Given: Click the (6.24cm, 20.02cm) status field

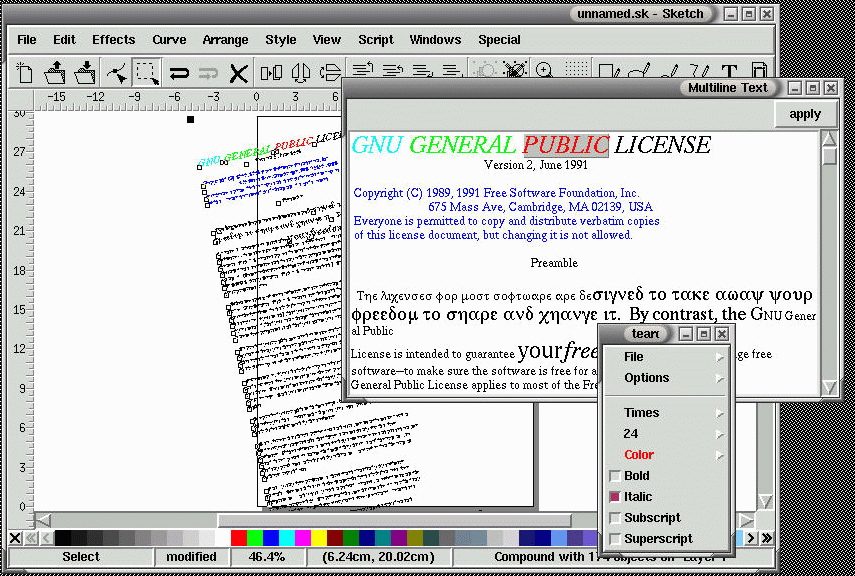Looking at the screenshot, I should pyautogui.click(x=378, y=557).
